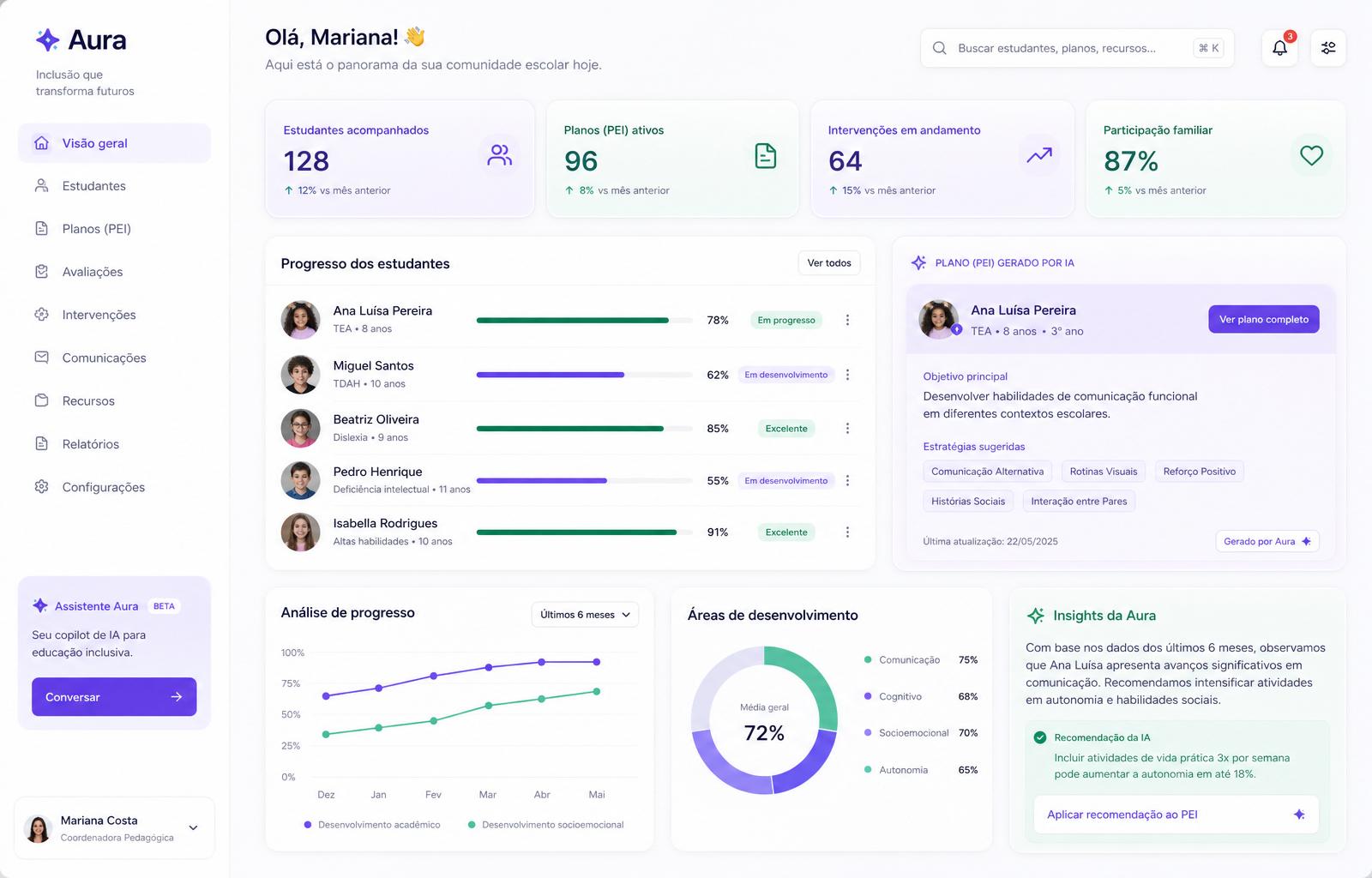Go to Visão geral in sidebar
Image resolution: width=1372 pixels, height=878 pixels.
tap(114, 143)
